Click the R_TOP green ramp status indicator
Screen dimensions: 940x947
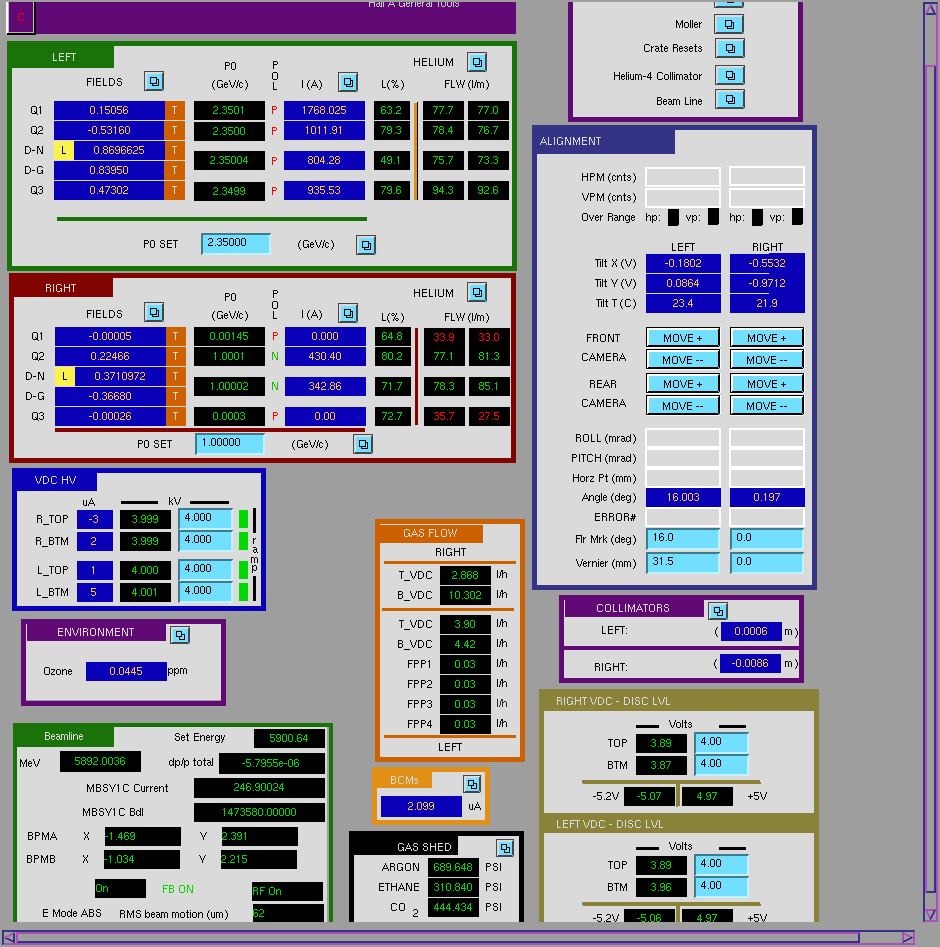243,519
